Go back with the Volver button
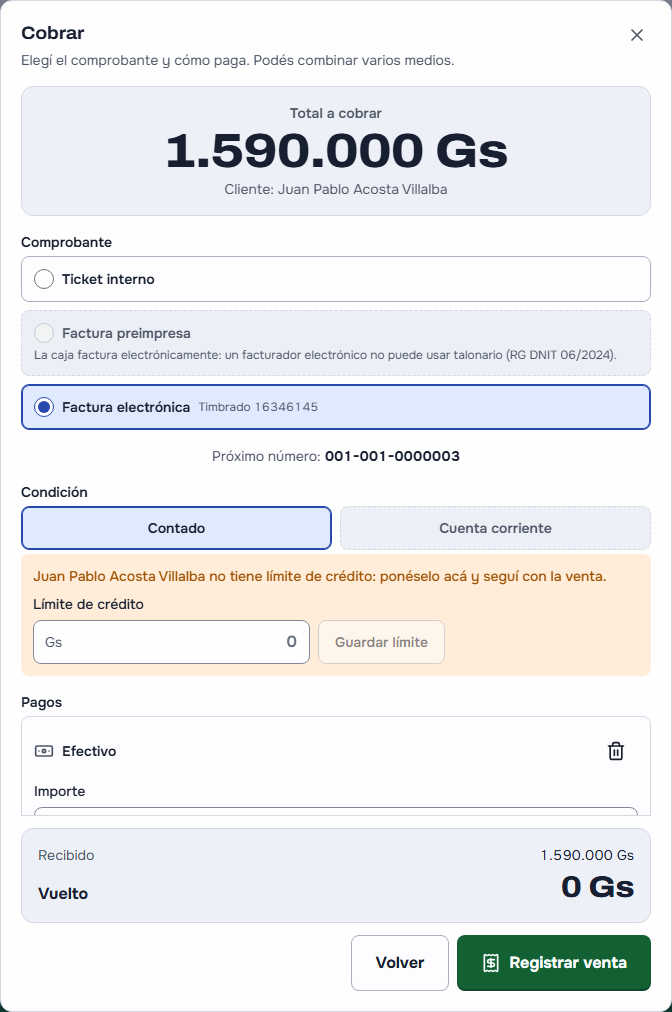This screenshot has height=1012, width=672. (400, 963)
